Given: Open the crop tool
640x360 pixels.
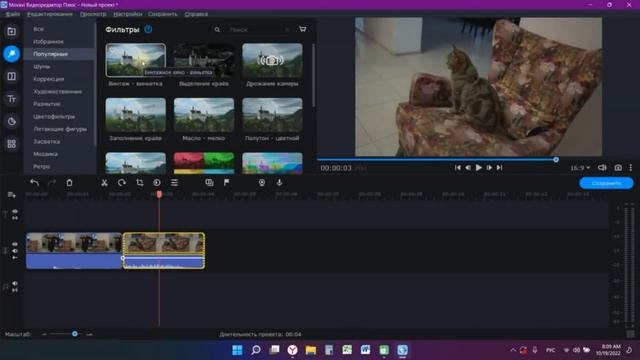Looking at the screenshot, I should tap(140, 182).
